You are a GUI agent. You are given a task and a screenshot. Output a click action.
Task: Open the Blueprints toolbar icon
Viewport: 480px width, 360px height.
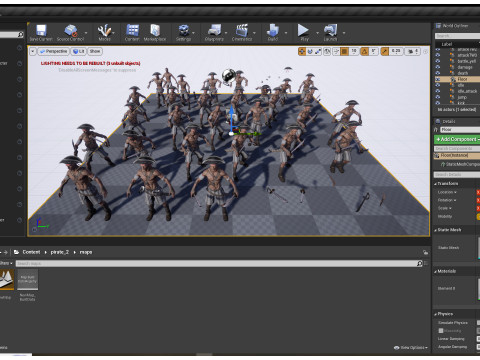click(214, 33)
